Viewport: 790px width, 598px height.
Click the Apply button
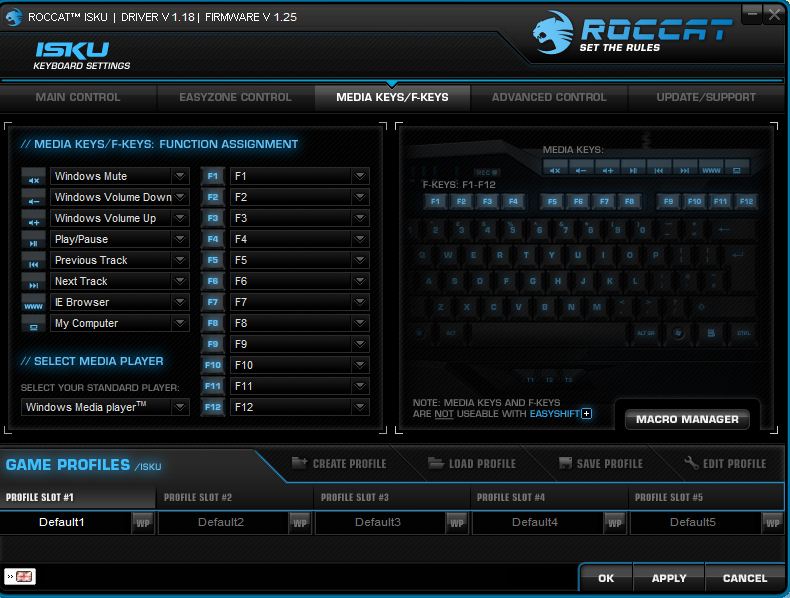point(669,578)
